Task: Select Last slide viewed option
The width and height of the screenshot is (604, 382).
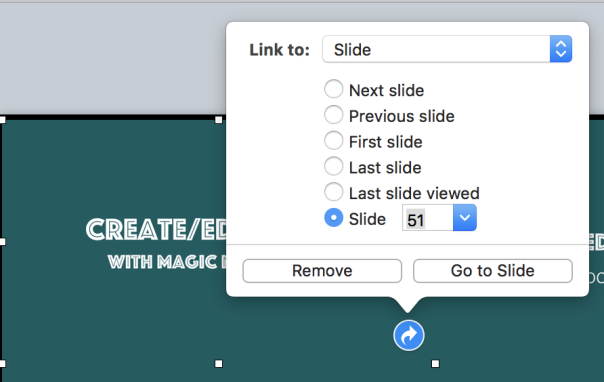Action: click(334, 192)
